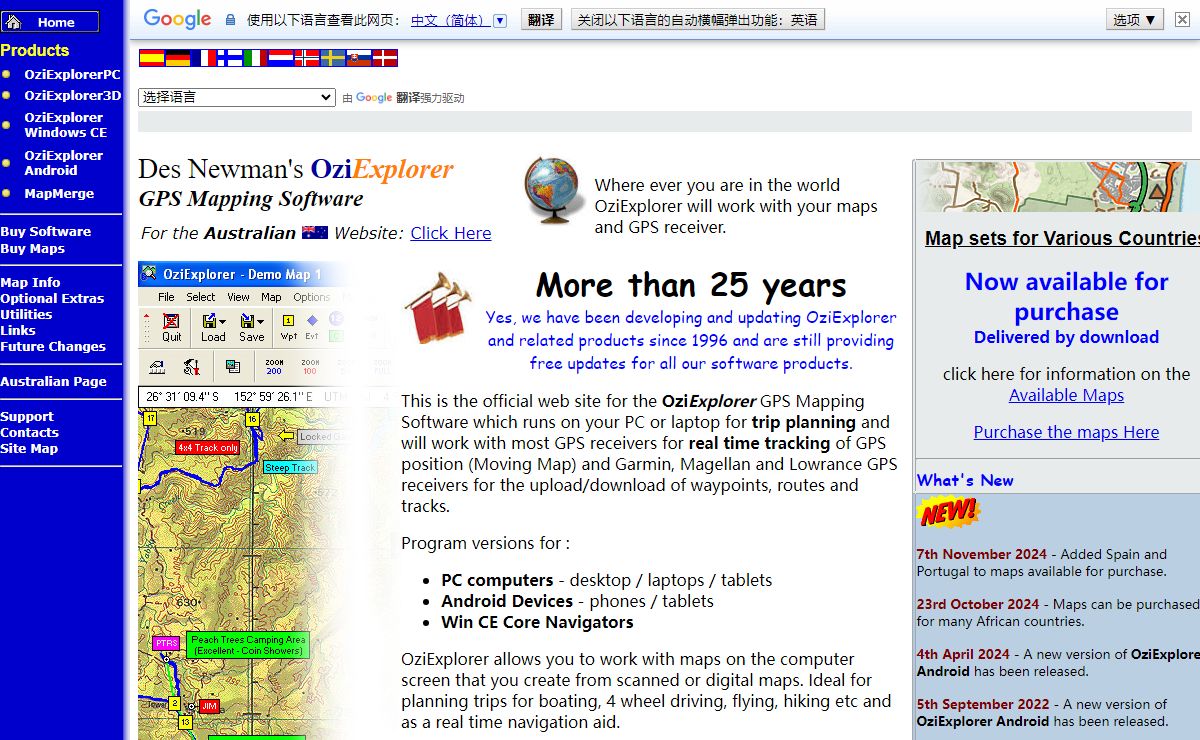Open Utilities in sidebar
1200x740 pixels.
tap(26, 314)
